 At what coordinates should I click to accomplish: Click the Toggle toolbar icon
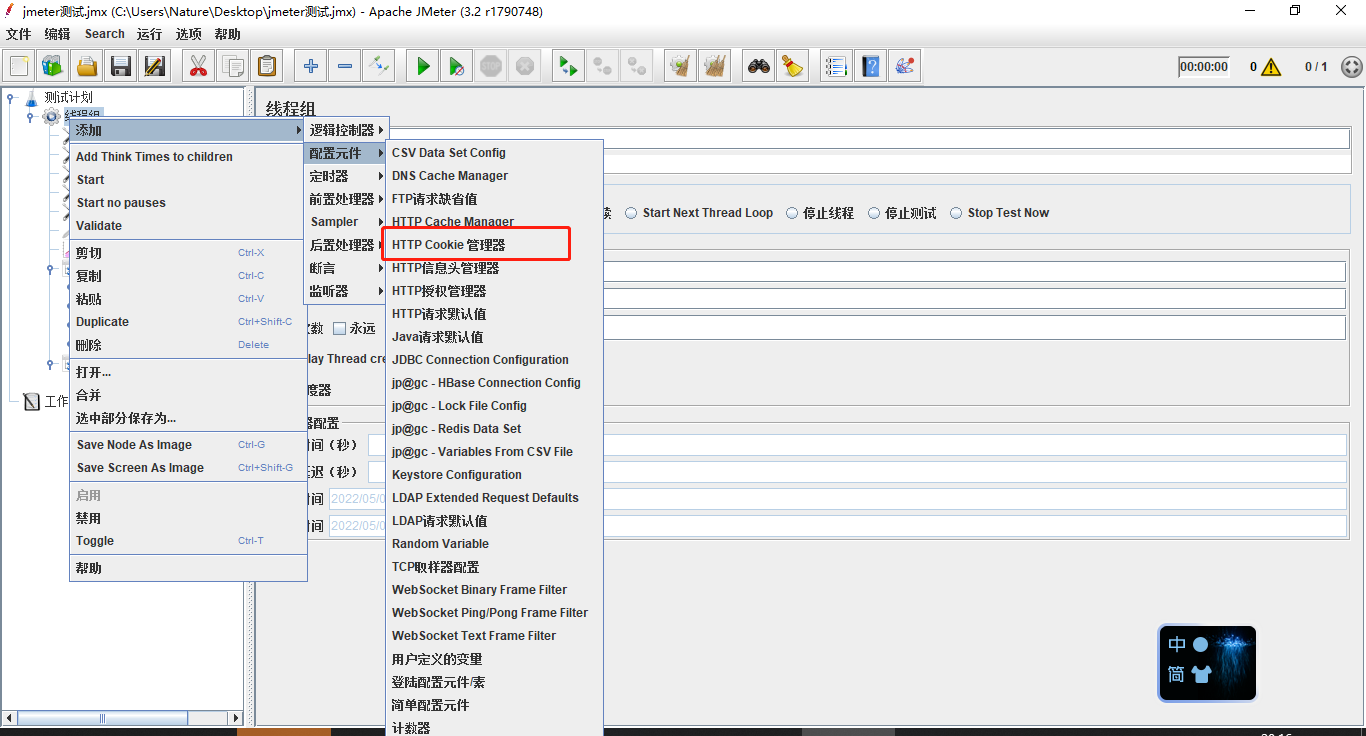(379, 67)
